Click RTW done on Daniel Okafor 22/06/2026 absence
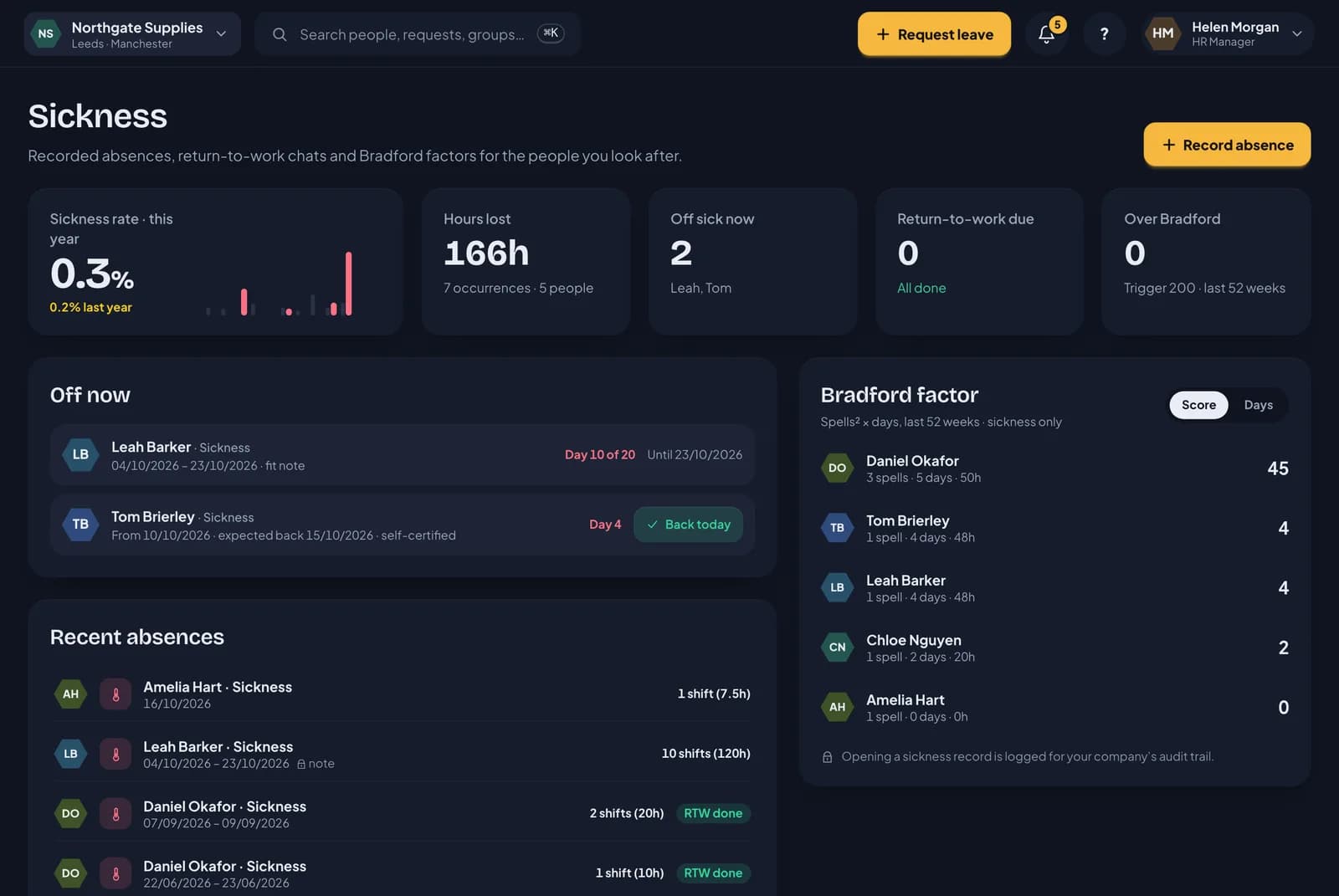 tap(713, 873)
